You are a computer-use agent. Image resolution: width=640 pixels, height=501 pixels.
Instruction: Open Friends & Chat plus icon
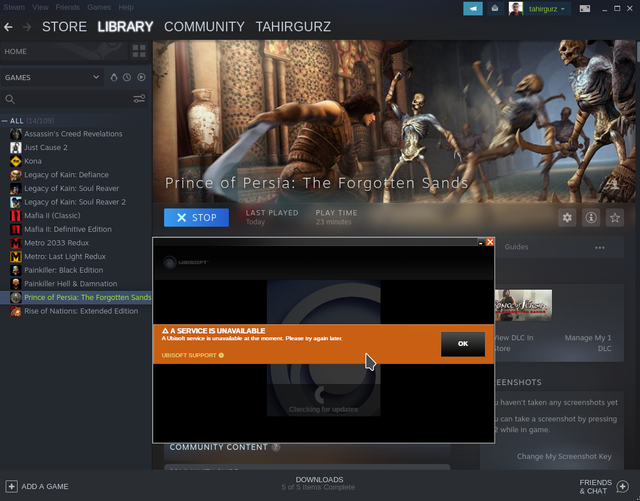[622, 486]
